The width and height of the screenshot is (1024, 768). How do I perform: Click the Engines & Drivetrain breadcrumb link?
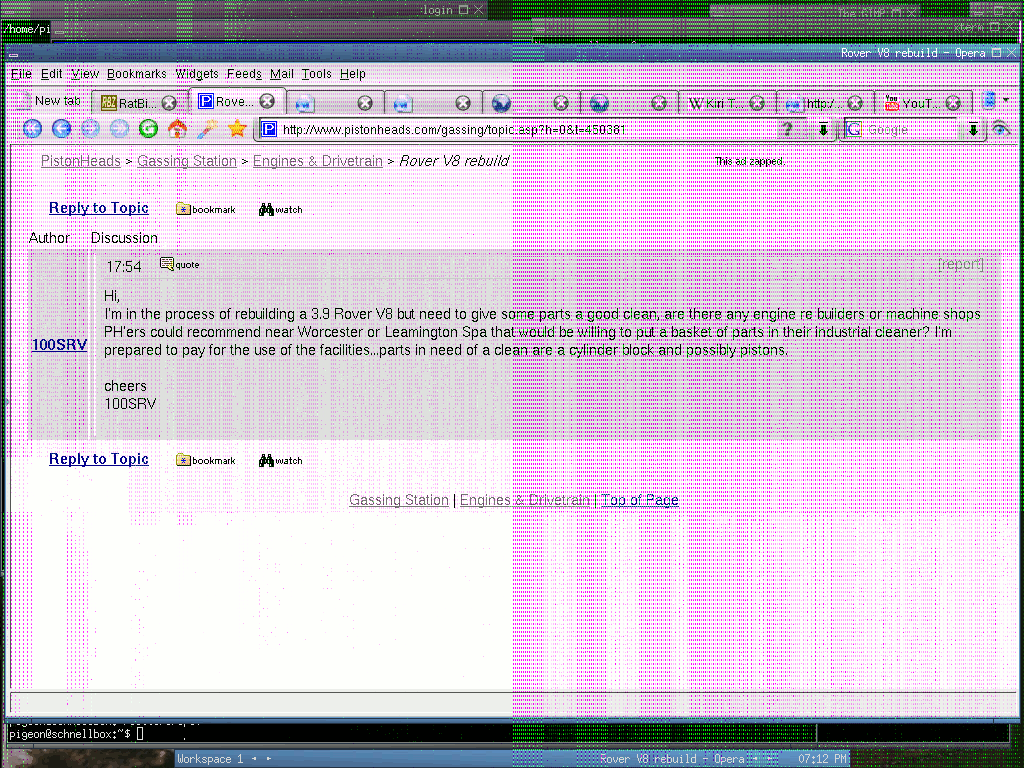pos(317,161)
